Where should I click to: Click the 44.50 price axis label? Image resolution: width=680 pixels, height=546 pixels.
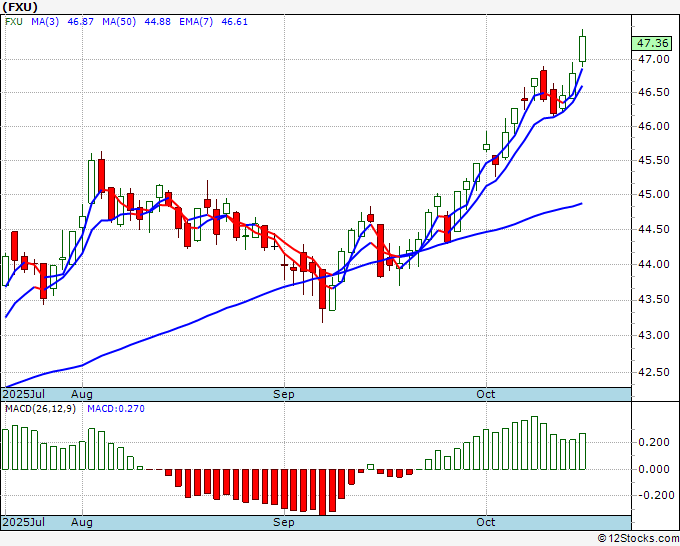(x=654, y=229)
